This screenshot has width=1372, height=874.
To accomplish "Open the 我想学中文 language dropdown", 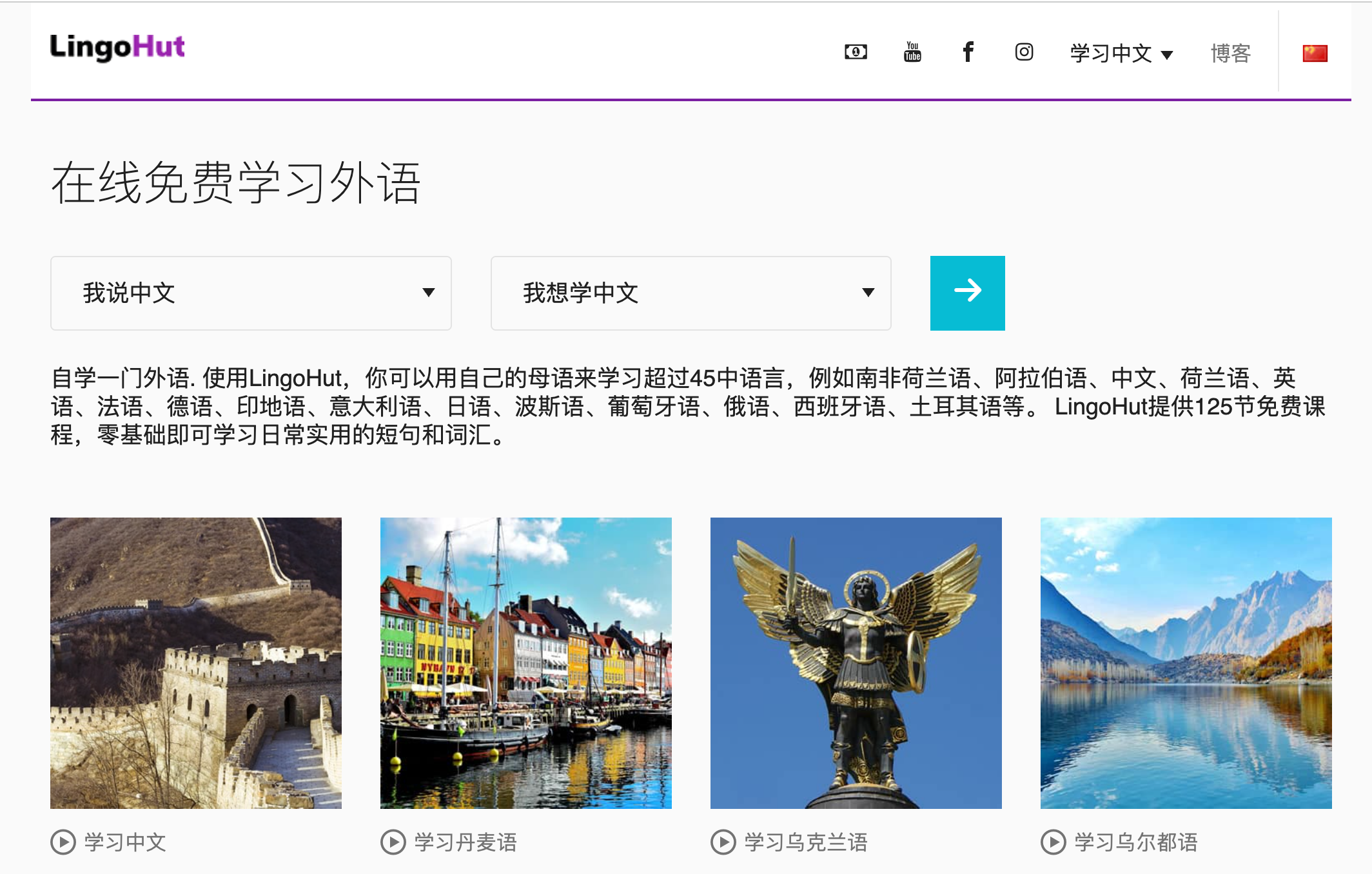I will (x=691, y=293).
